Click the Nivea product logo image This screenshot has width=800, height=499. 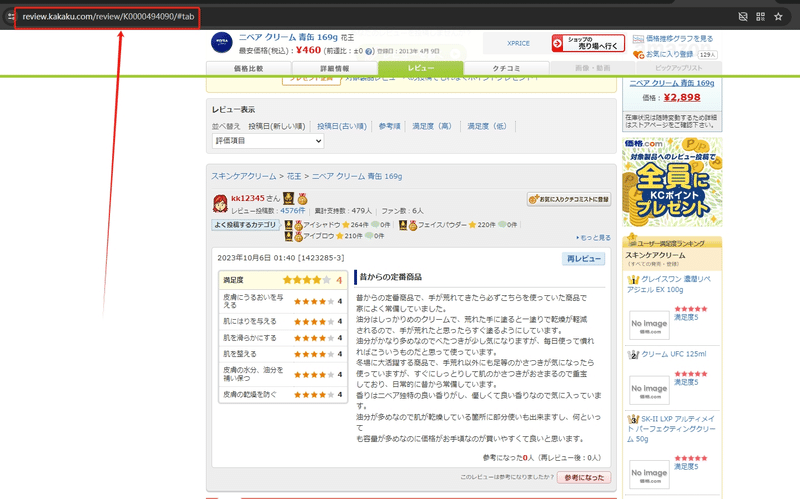[x=221, y=42]
